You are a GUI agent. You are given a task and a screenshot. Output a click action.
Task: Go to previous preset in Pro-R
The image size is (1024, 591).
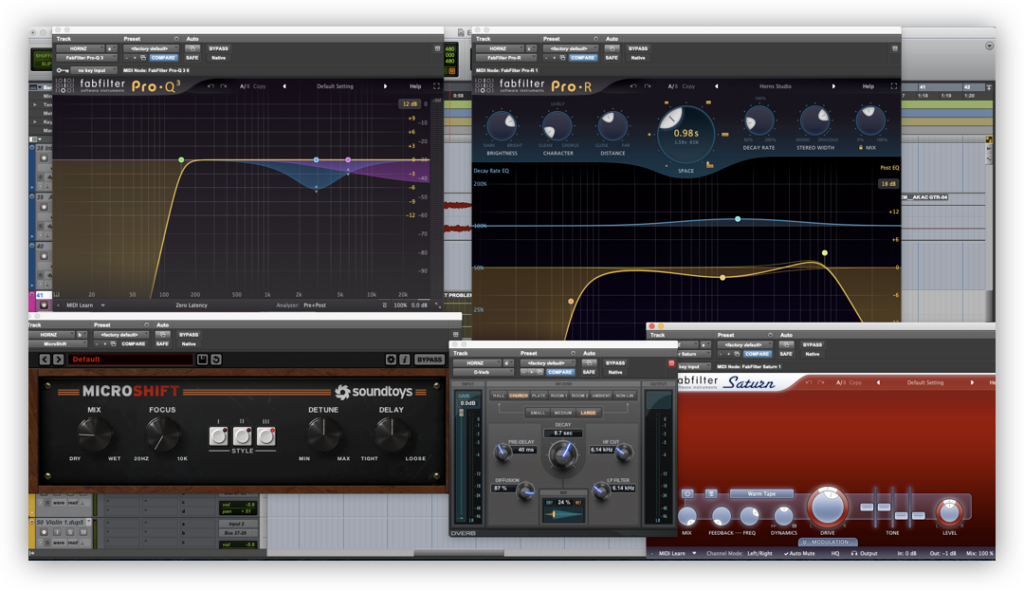(716, 86)
